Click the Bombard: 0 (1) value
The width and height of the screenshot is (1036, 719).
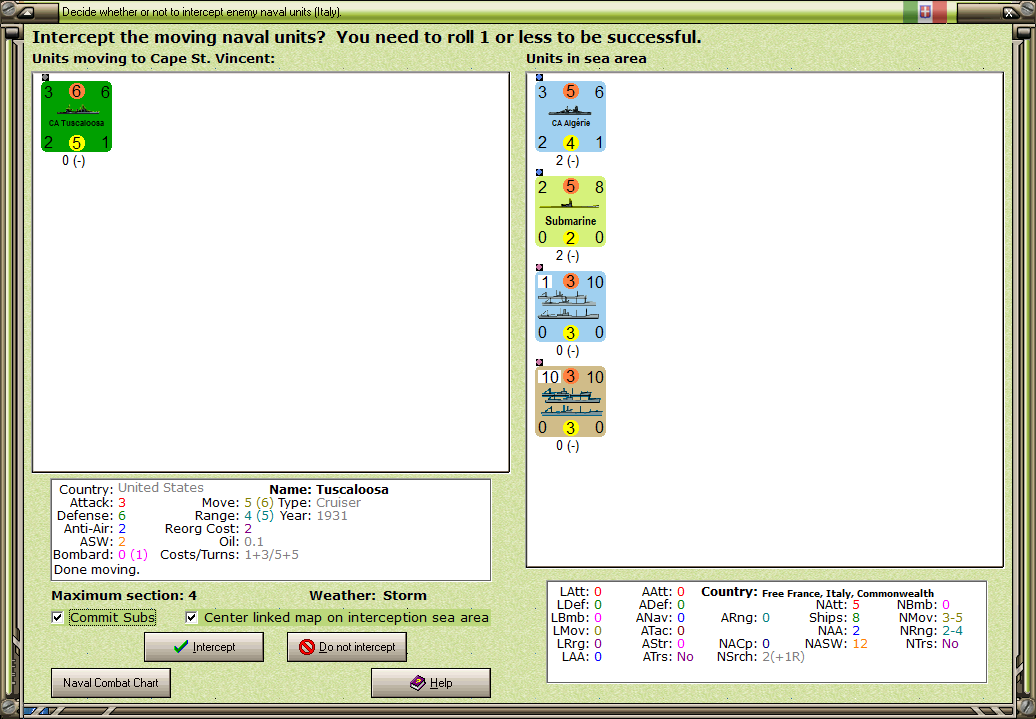pos(133,554)
